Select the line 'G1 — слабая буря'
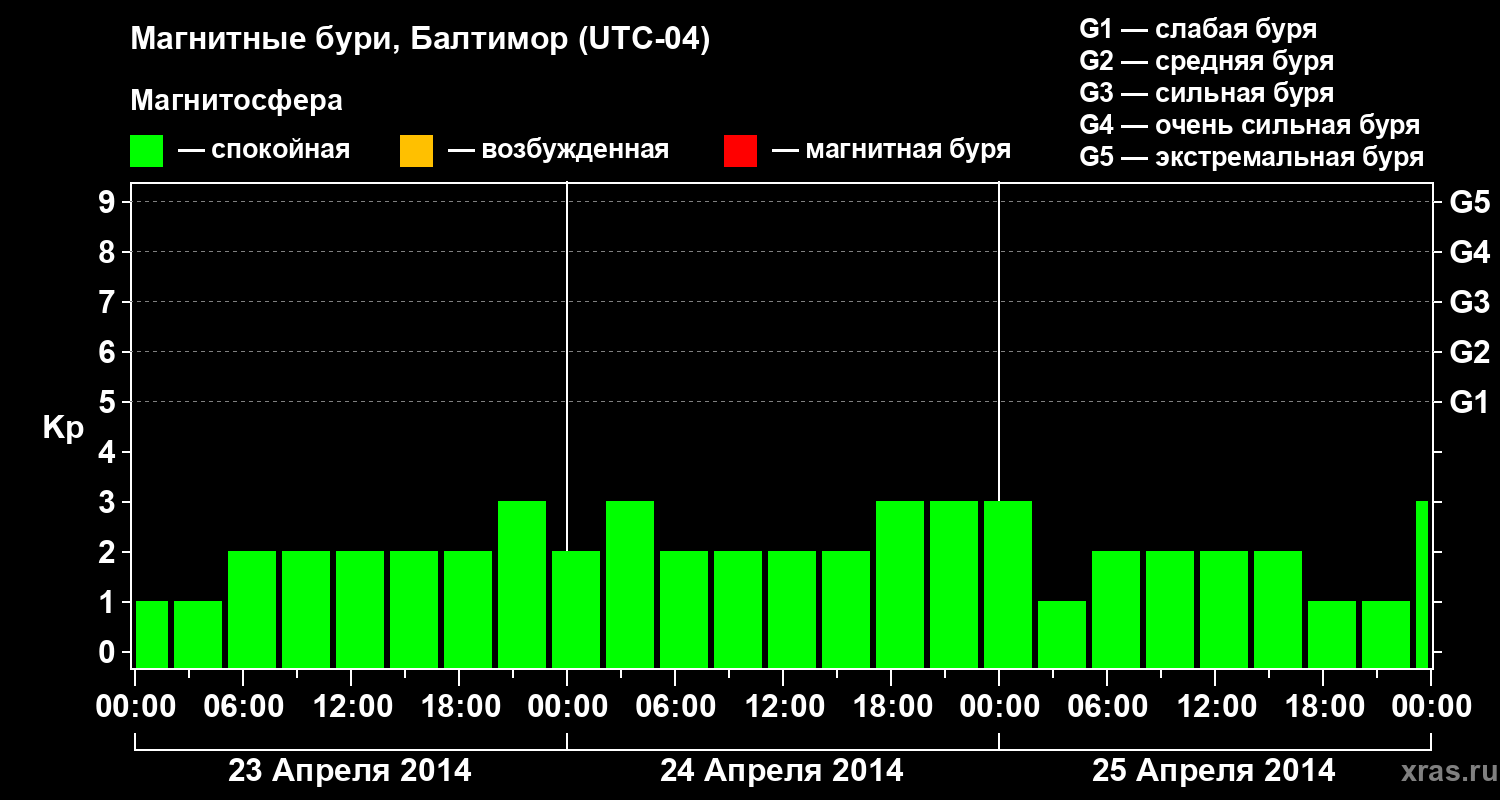This screenshot has width=1500, height=800. point(1198,29)
